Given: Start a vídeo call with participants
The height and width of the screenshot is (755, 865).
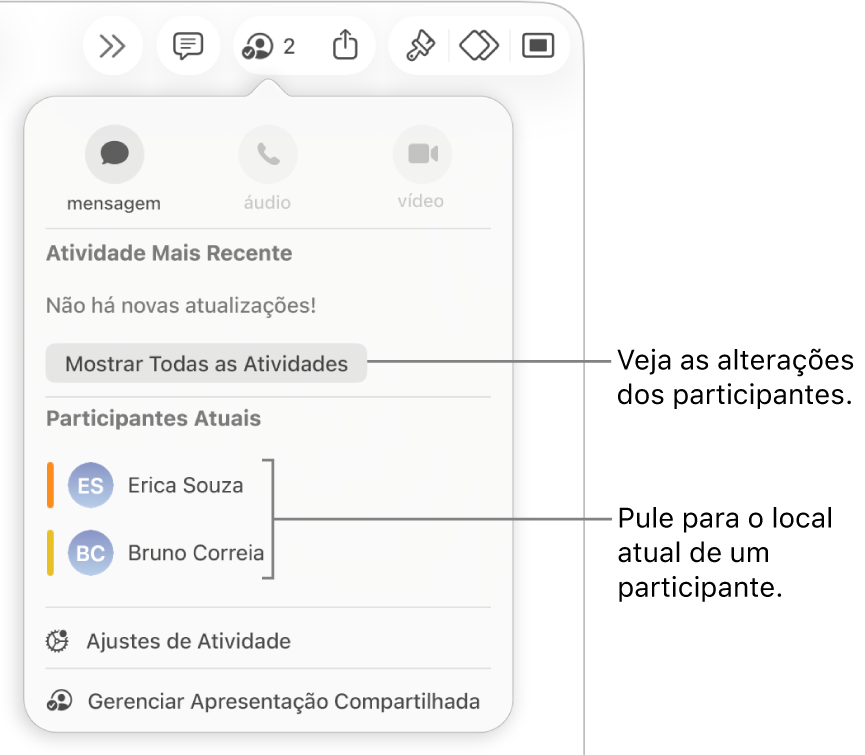Looking at the screenshot, I should tap(421, 154).
